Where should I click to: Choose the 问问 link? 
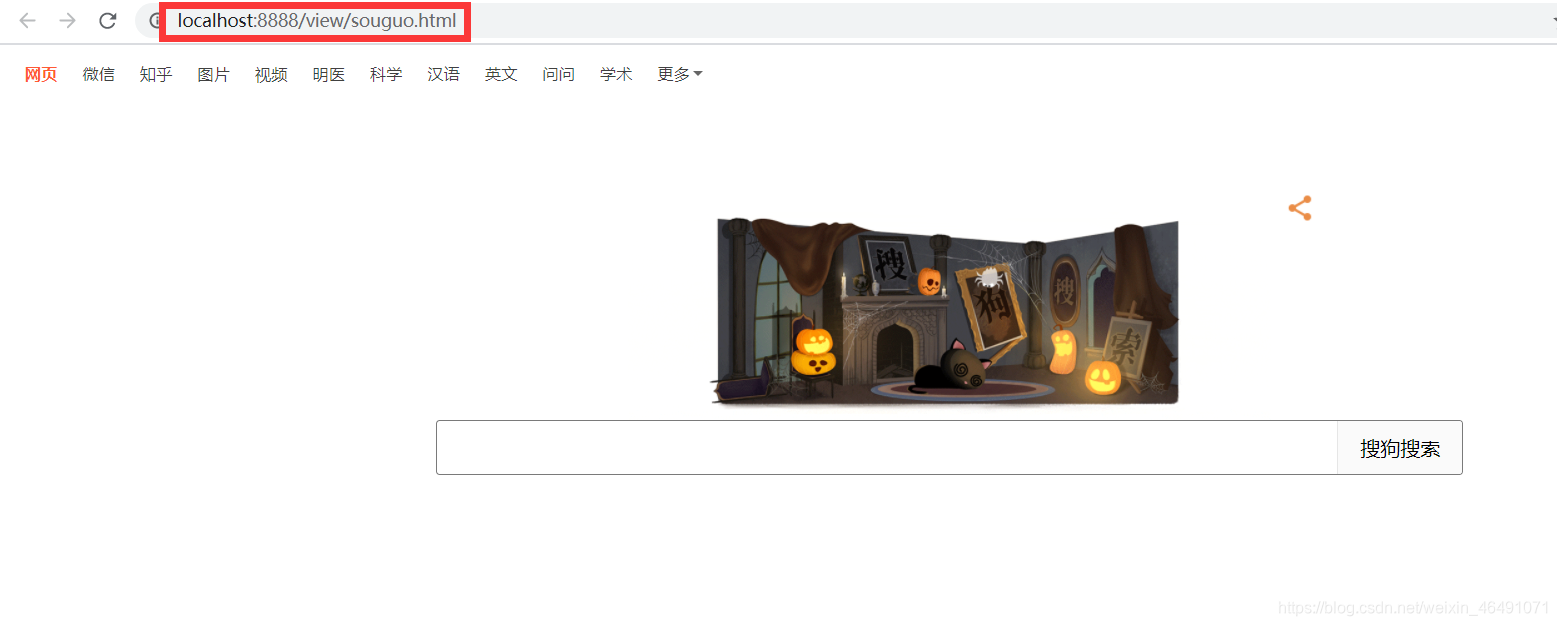pos(558,74)
